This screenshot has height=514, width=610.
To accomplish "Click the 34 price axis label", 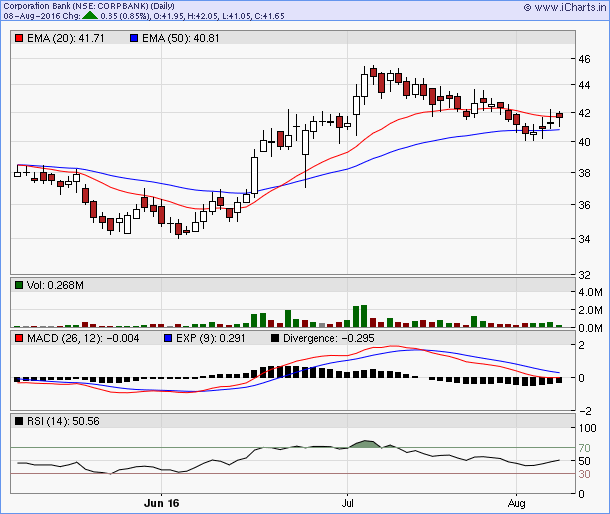I will (x=584, y=239).
